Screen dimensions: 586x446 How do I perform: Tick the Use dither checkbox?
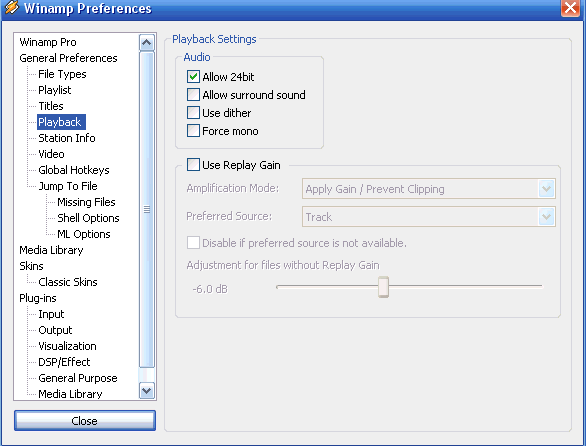click(193, 113)
